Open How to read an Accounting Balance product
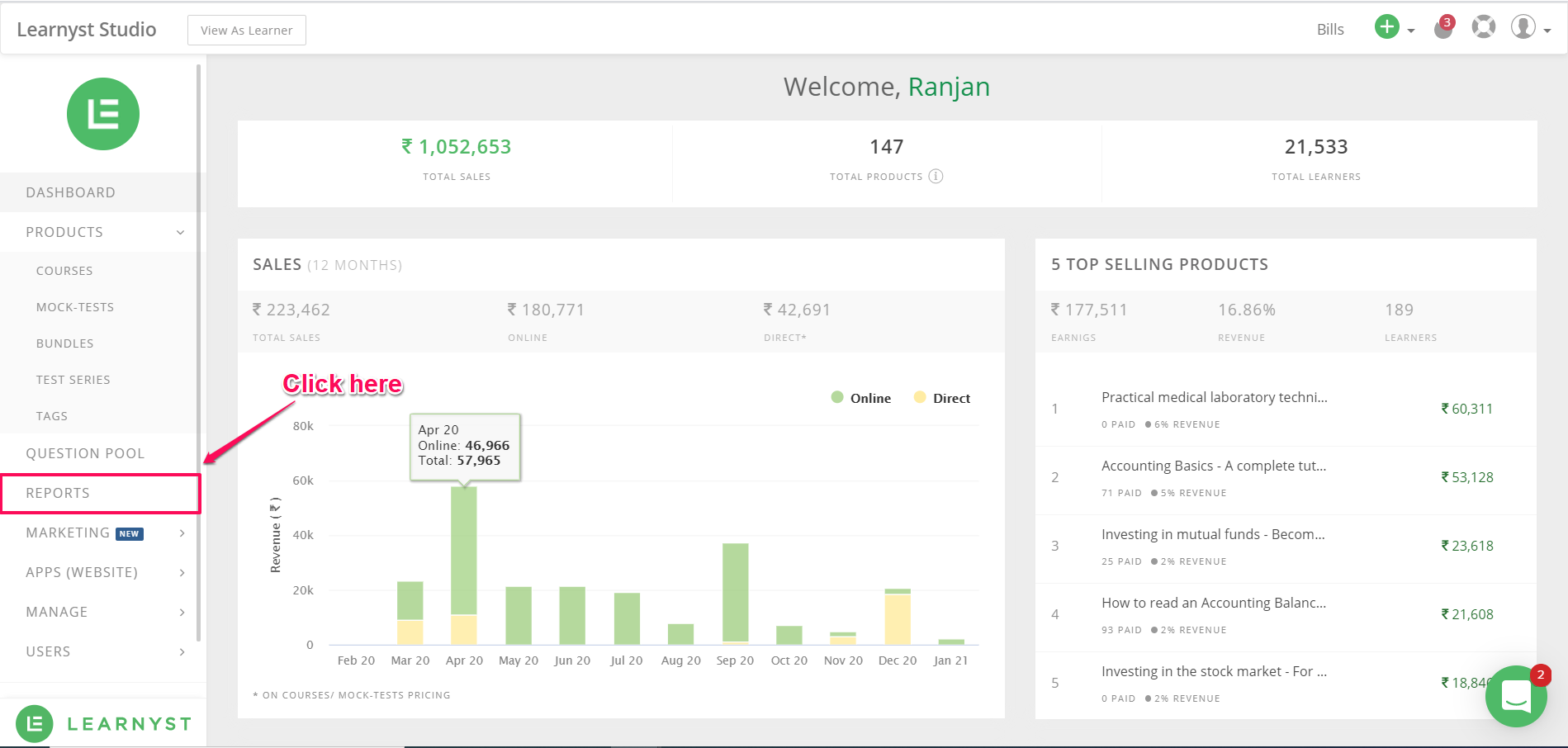Image resolution: width=1568 pixels, height=748 pixels. pos(1214,603)
